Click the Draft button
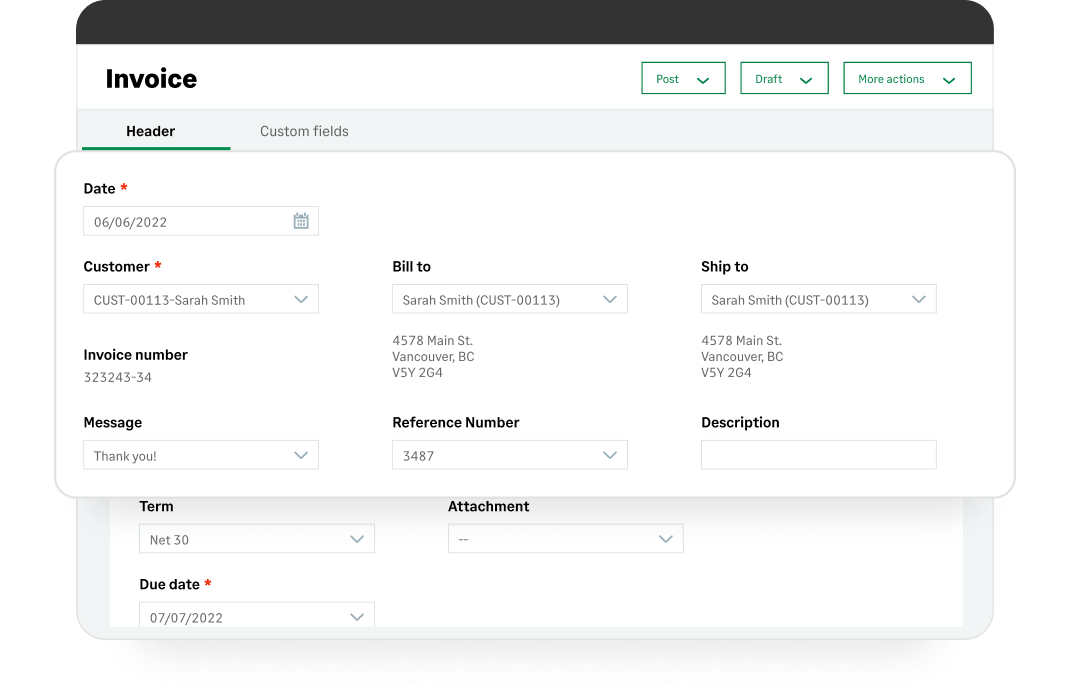This screenshot has height=700, width=1068. pos(771,77)
